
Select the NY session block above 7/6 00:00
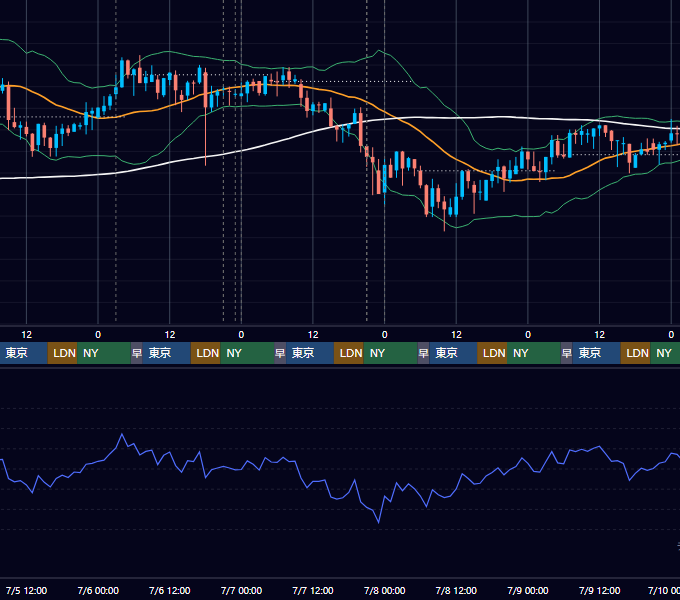coord(104,353)
